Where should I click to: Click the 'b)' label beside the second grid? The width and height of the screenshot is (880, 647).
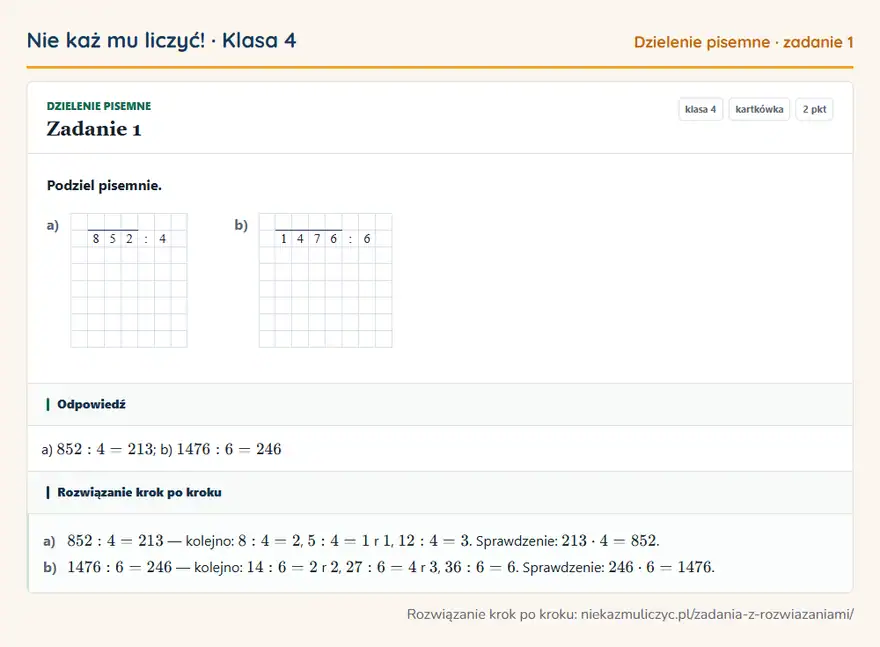tap(241, 225)
